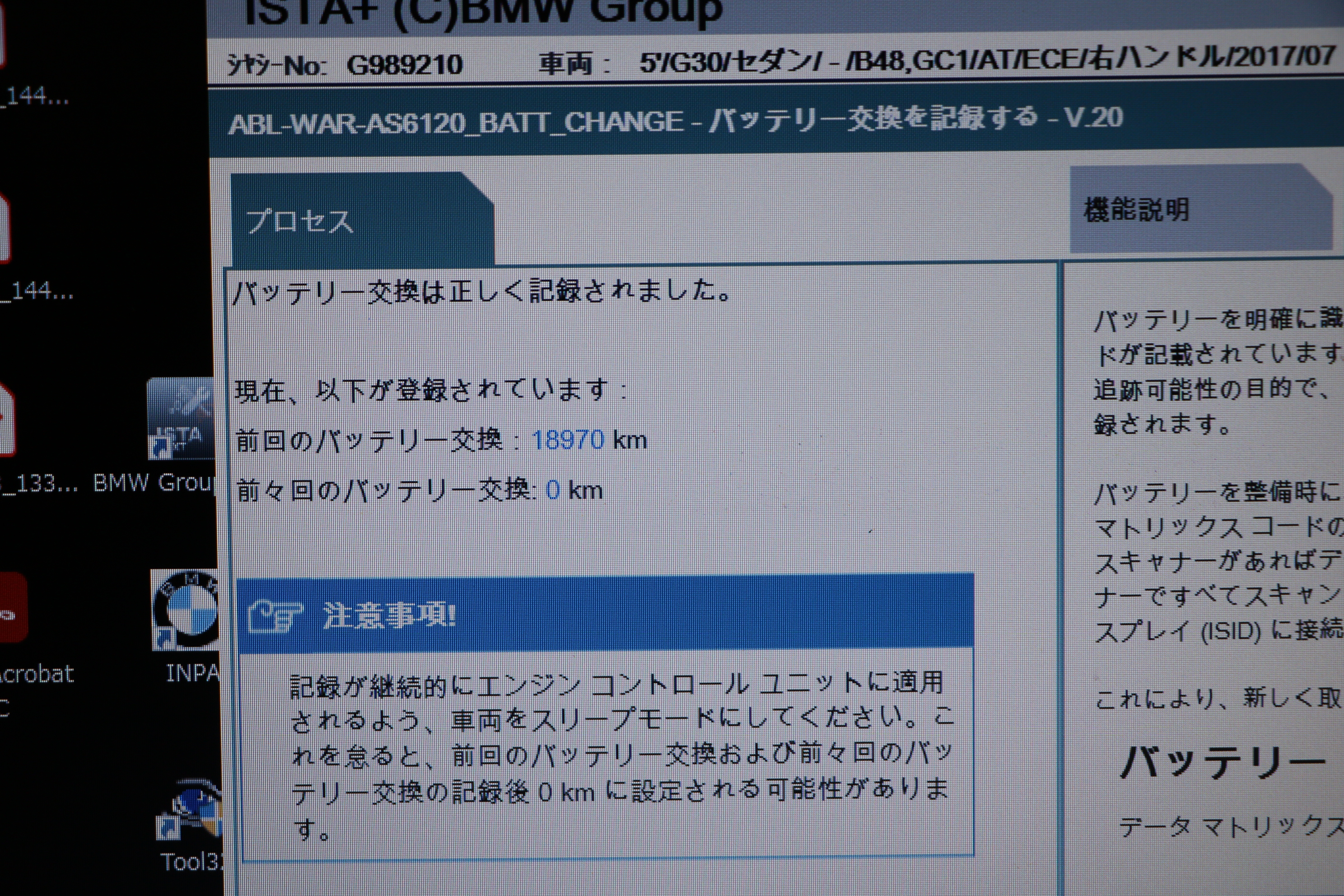Viewport: 1344px width, 896px height.
Task: Open the Acrobat desktop icon
Action: 13,608
